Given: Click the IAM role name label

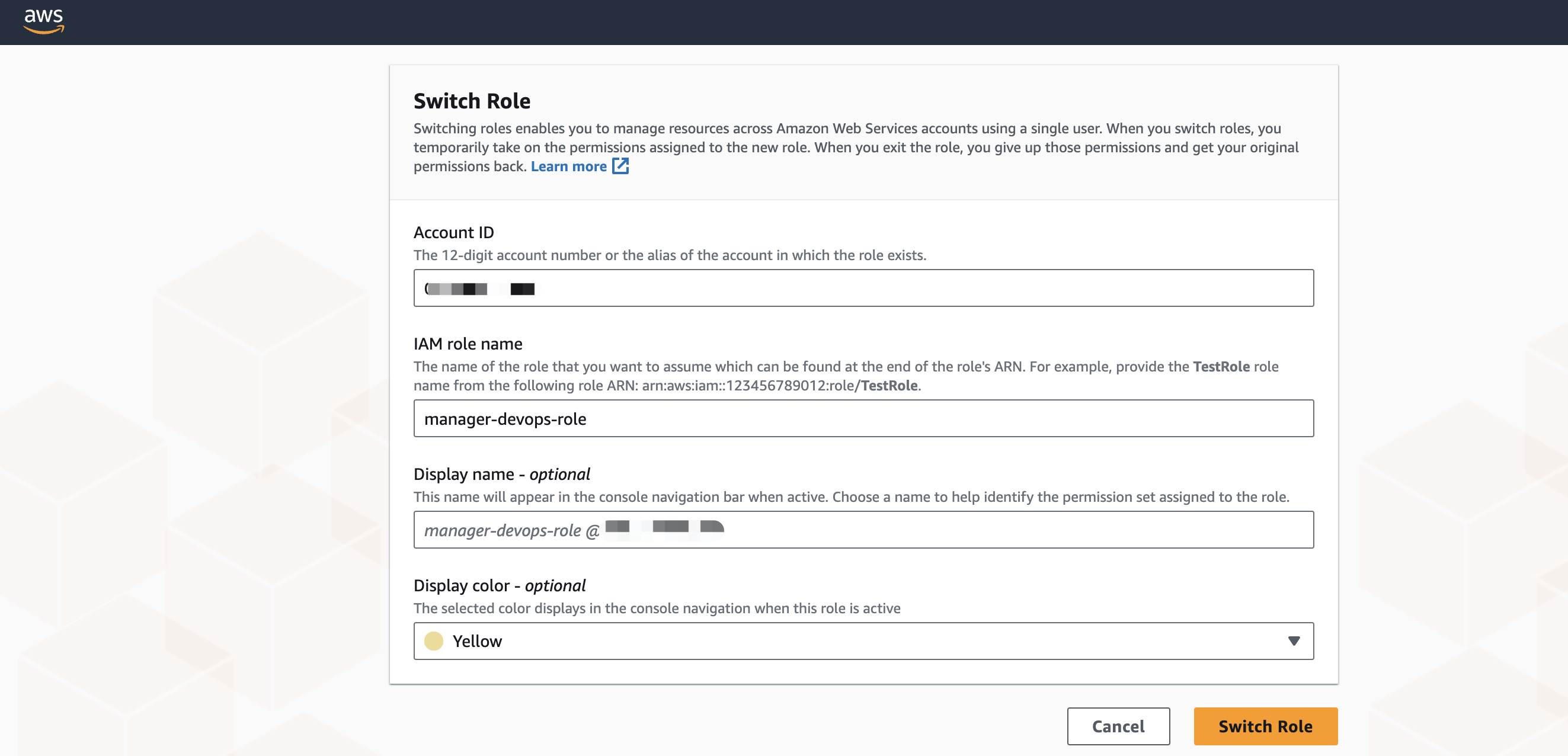Looking at the screenshot, I should pyautogui.click(x=468, y=344).
